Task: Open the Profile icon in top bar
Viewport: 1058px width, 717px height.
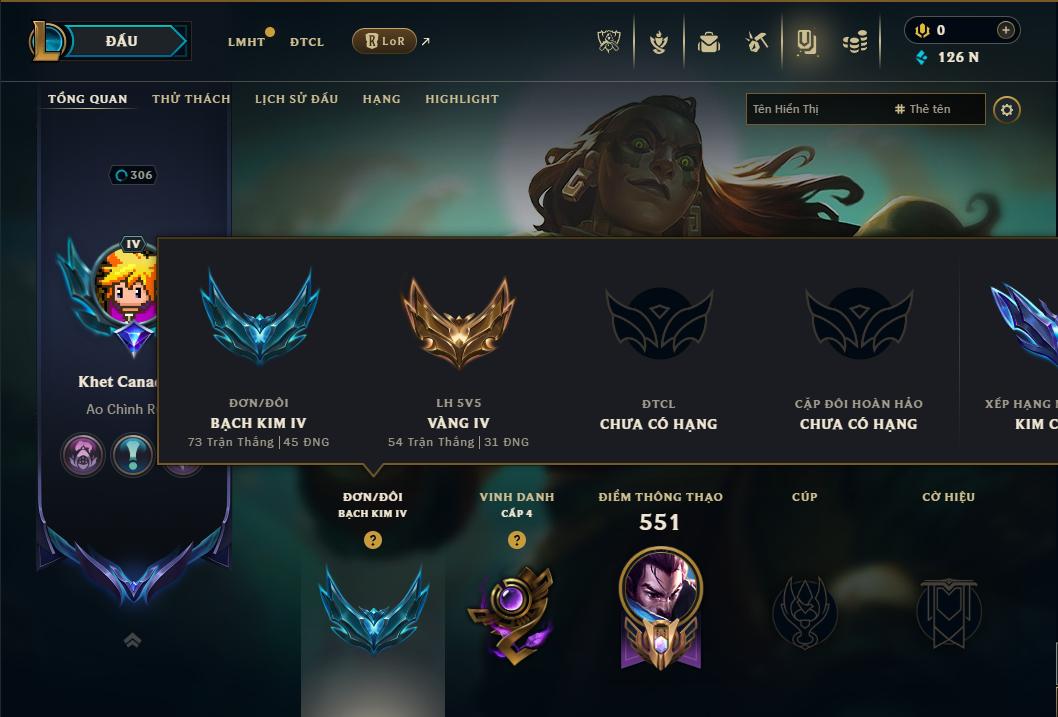Action: 806,42
